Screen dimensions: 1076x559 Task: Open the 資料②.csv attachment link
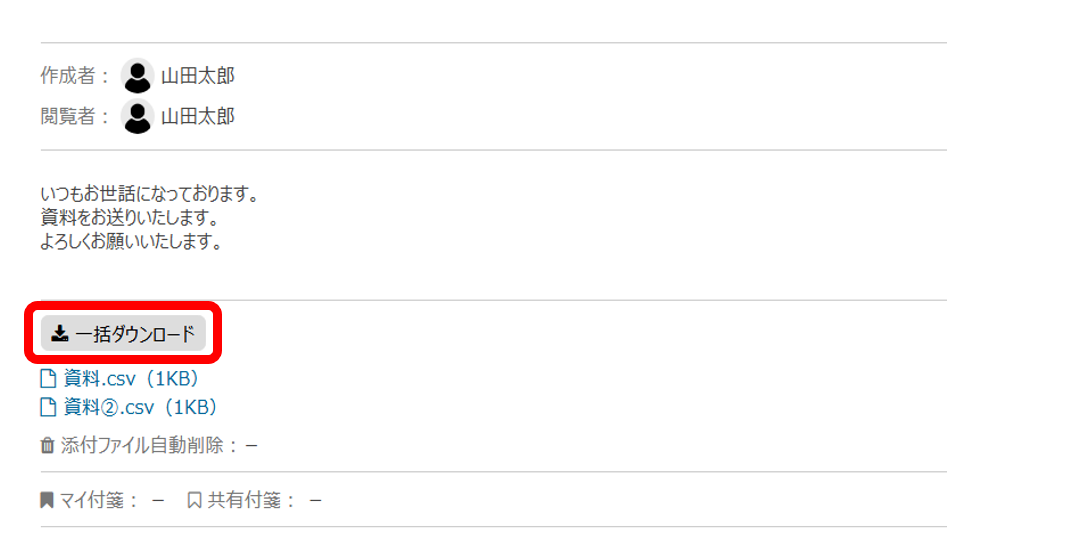pyautogui.click(x=140, y=407)
